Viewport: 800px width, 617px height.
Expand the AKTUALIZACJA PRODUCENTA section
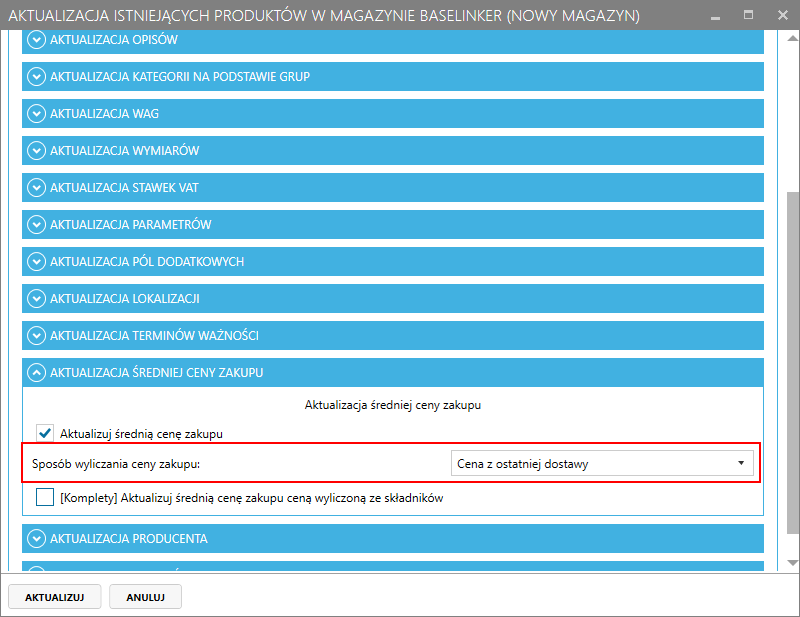tap(393, 538)
